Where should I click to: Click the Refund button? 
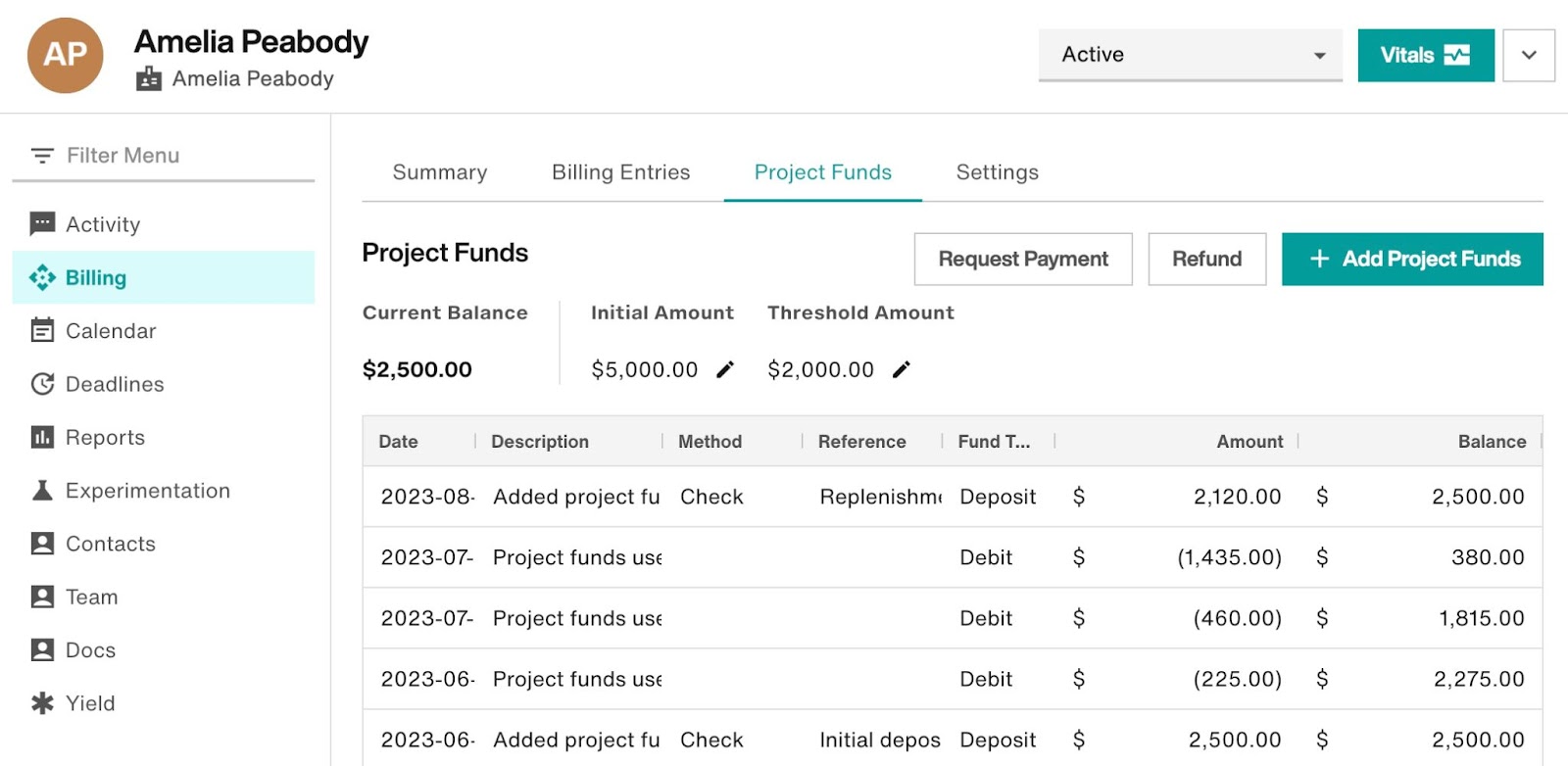coord(1207,259)
